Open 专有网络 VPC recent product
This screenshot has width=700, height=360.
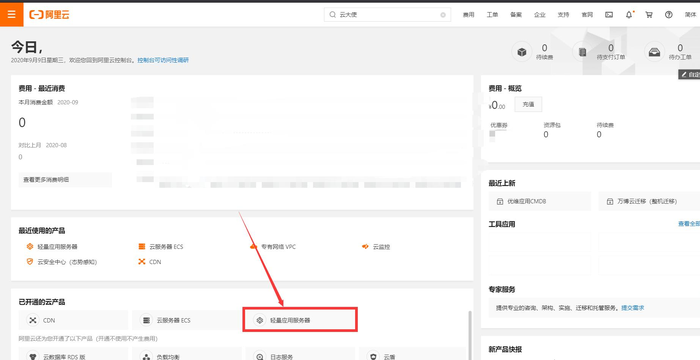pos(279,247)
